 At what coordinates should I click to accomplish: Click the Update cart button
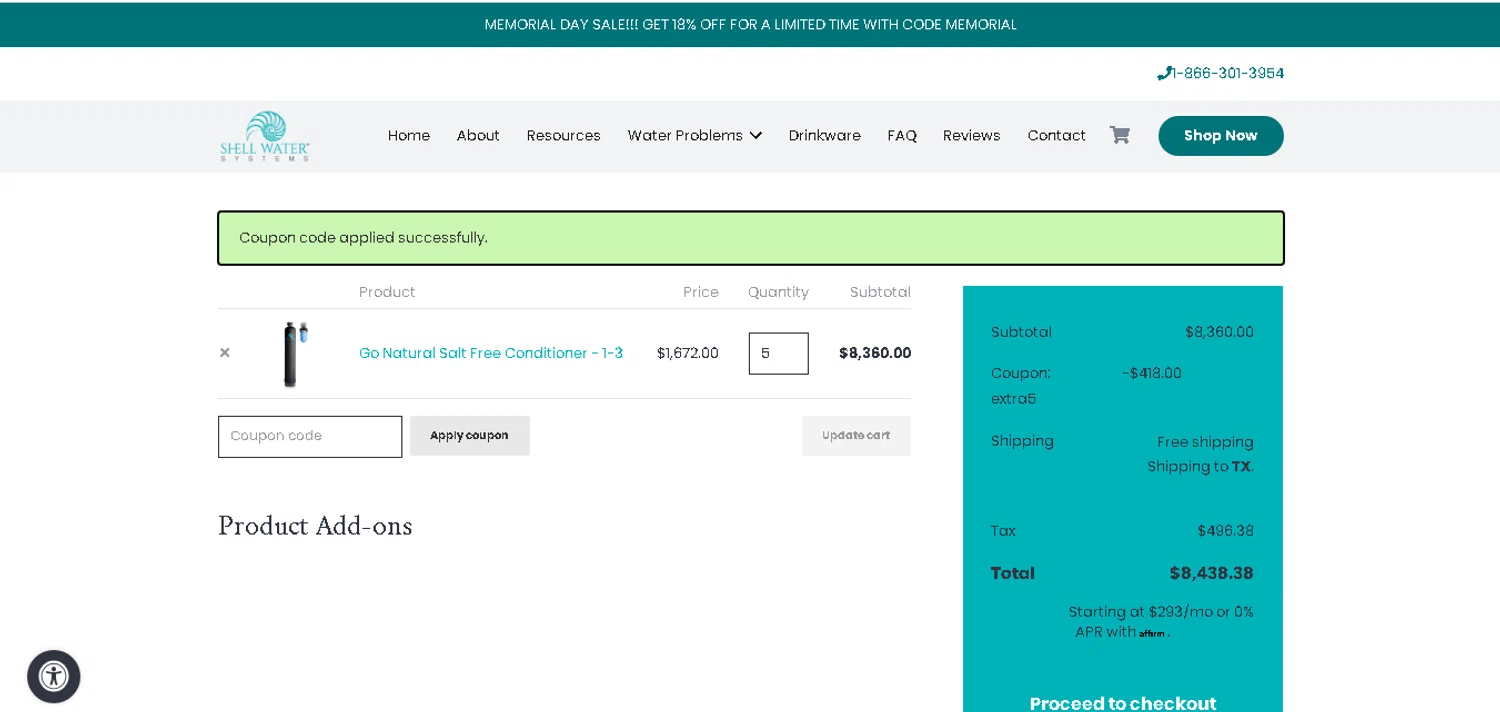pos(856,435)
